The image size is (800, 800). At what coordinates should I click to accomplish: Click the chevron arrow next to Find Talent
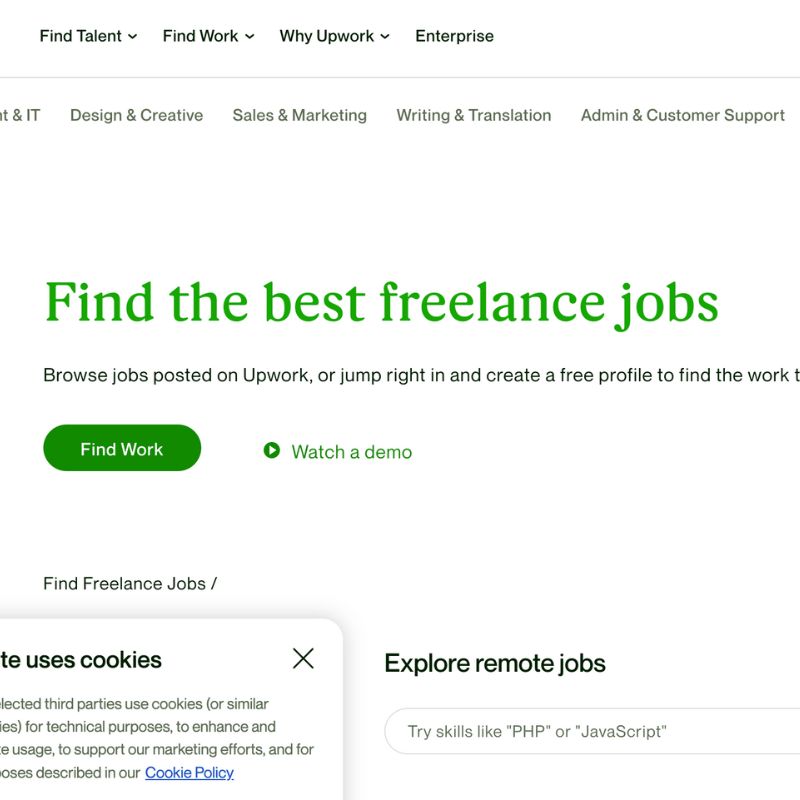[x=133, y=37]
